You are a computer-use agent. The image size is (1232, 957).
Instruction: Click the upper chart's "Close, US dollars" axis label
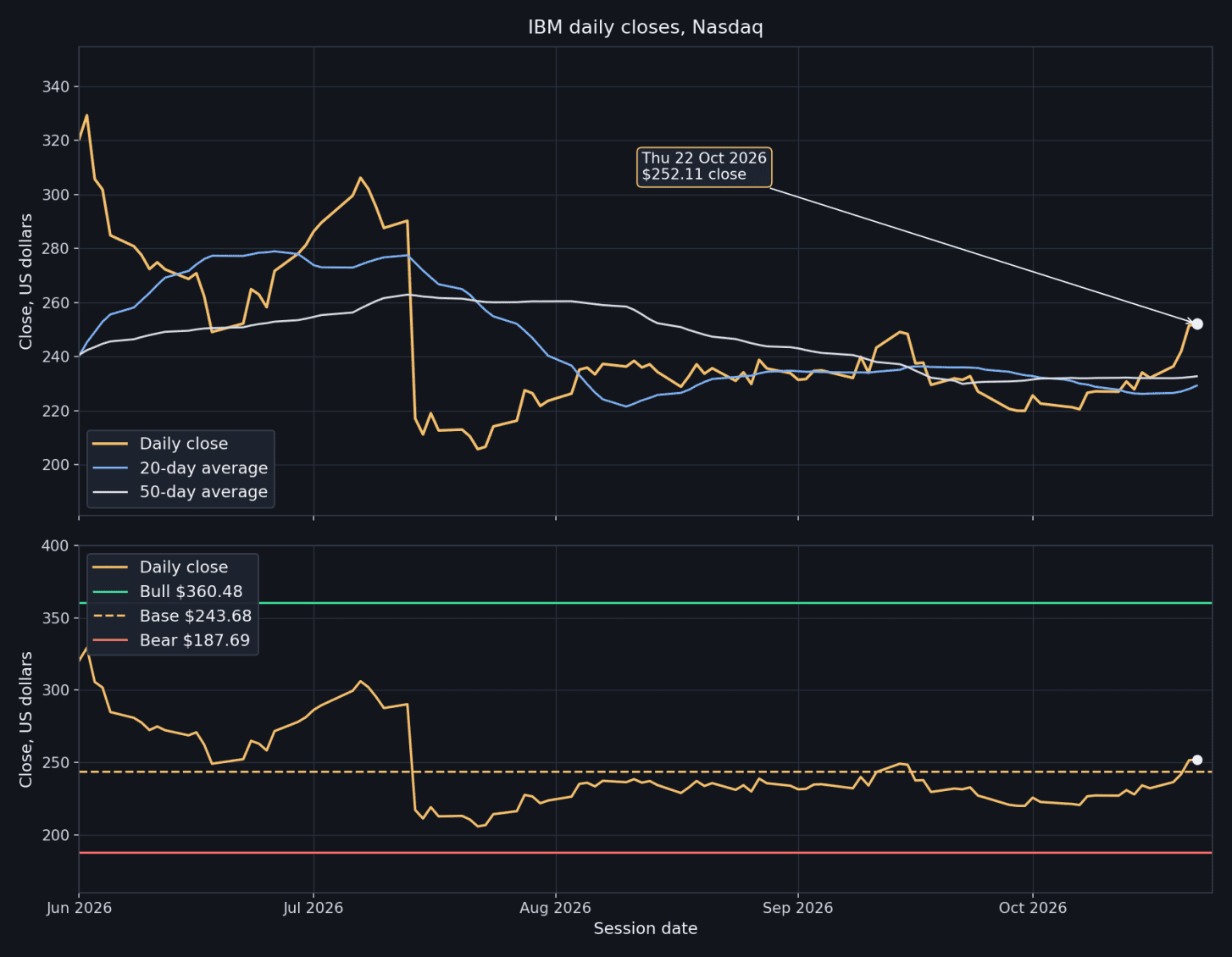(x=25, y=281)
